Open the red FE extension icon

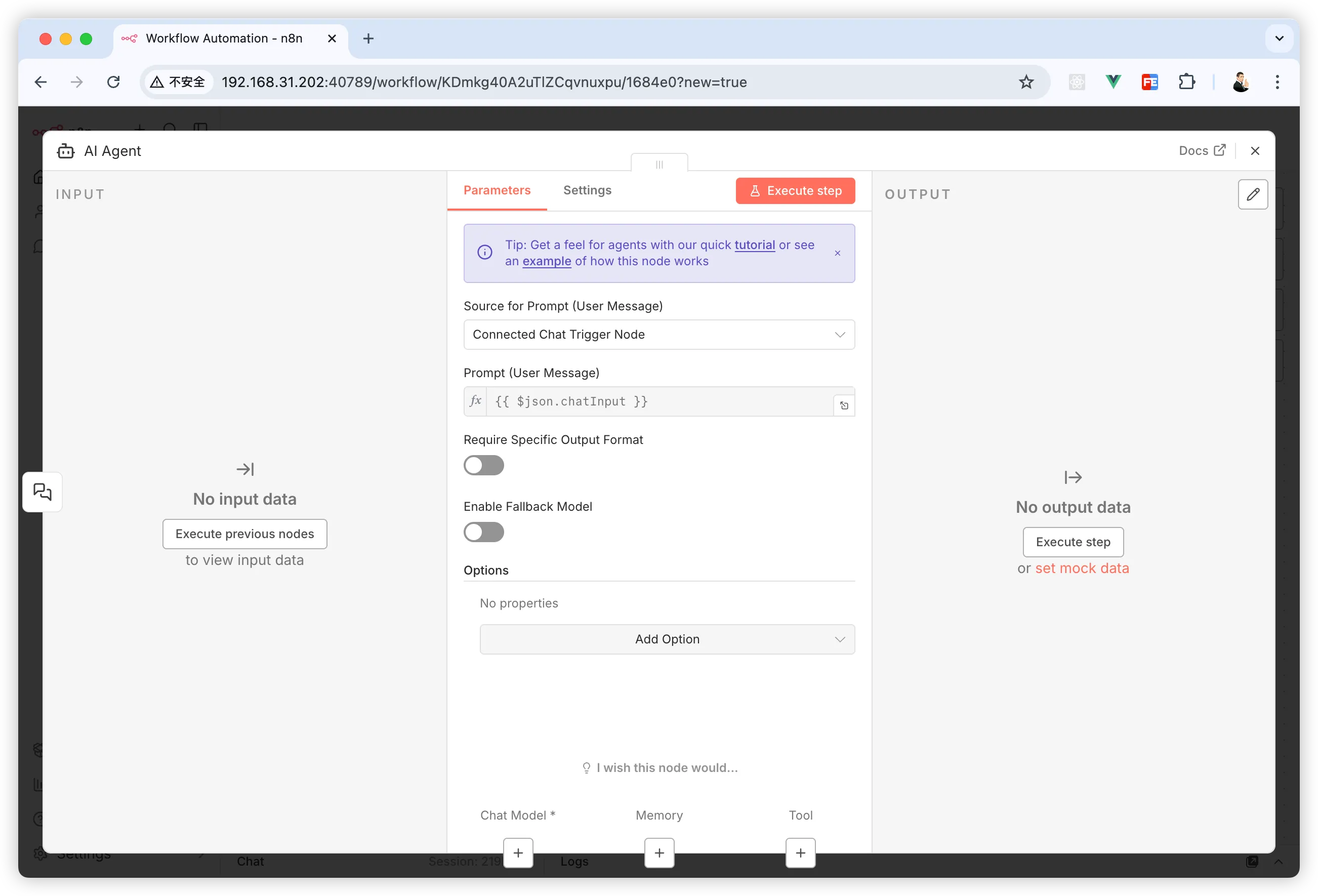click(x=1149, y=82)
